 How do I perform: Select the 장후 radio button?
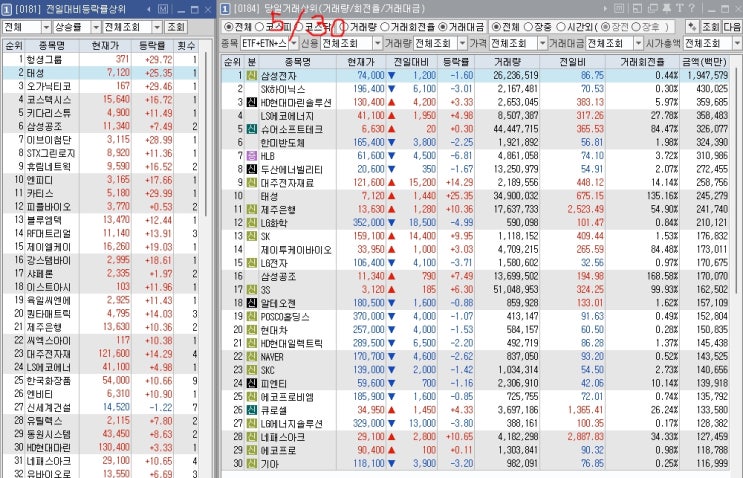pyautogui.click(x=636, y=27)
